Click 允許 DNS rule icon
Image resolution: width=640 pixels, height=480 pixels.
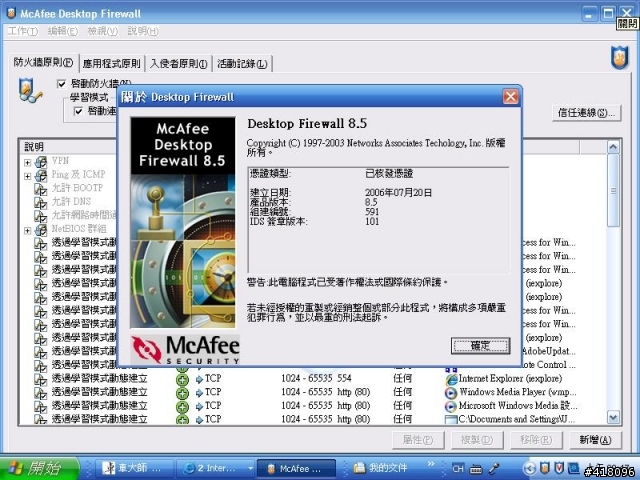point(40,203)
